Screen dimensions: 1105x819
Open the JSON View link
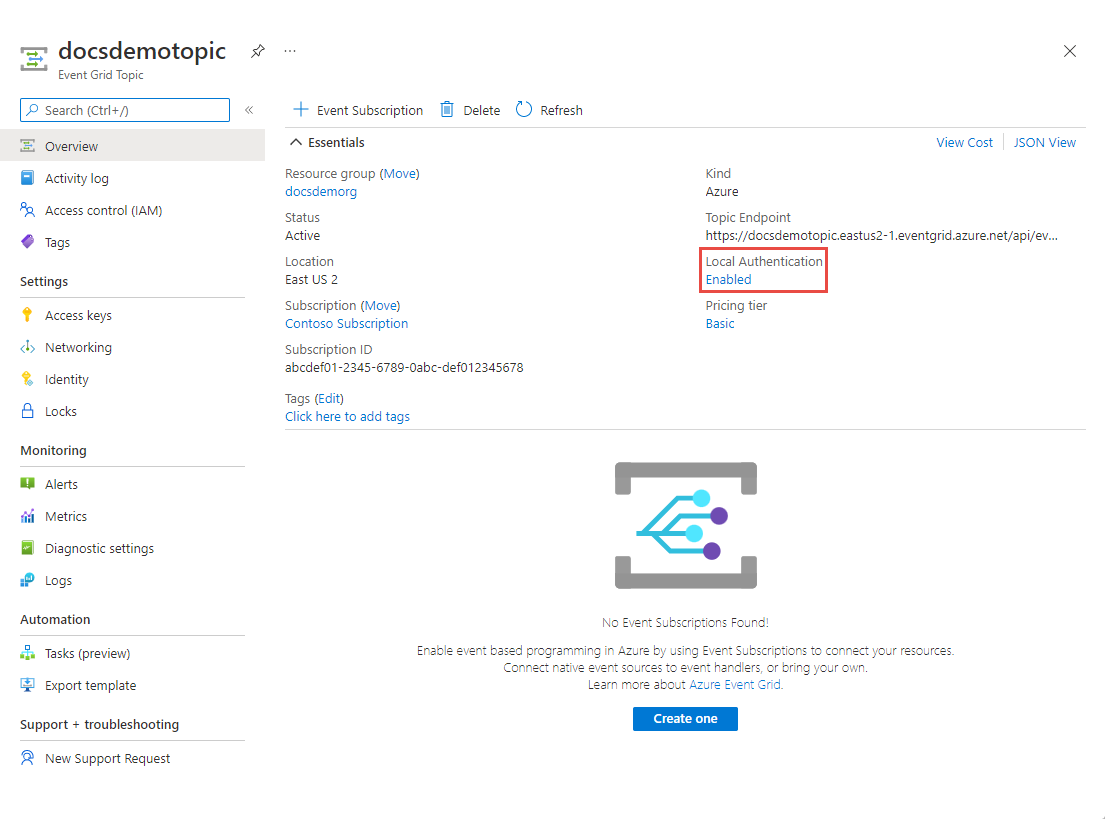[1044, 142]
